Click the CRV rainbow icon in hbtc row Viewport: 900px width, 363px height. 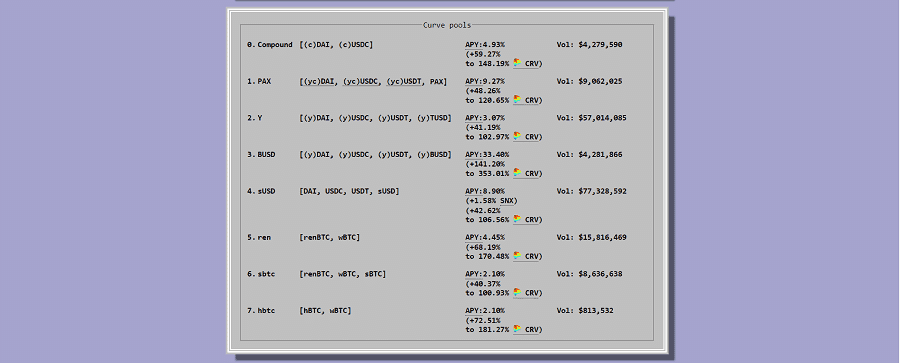(x=517, y=329)
